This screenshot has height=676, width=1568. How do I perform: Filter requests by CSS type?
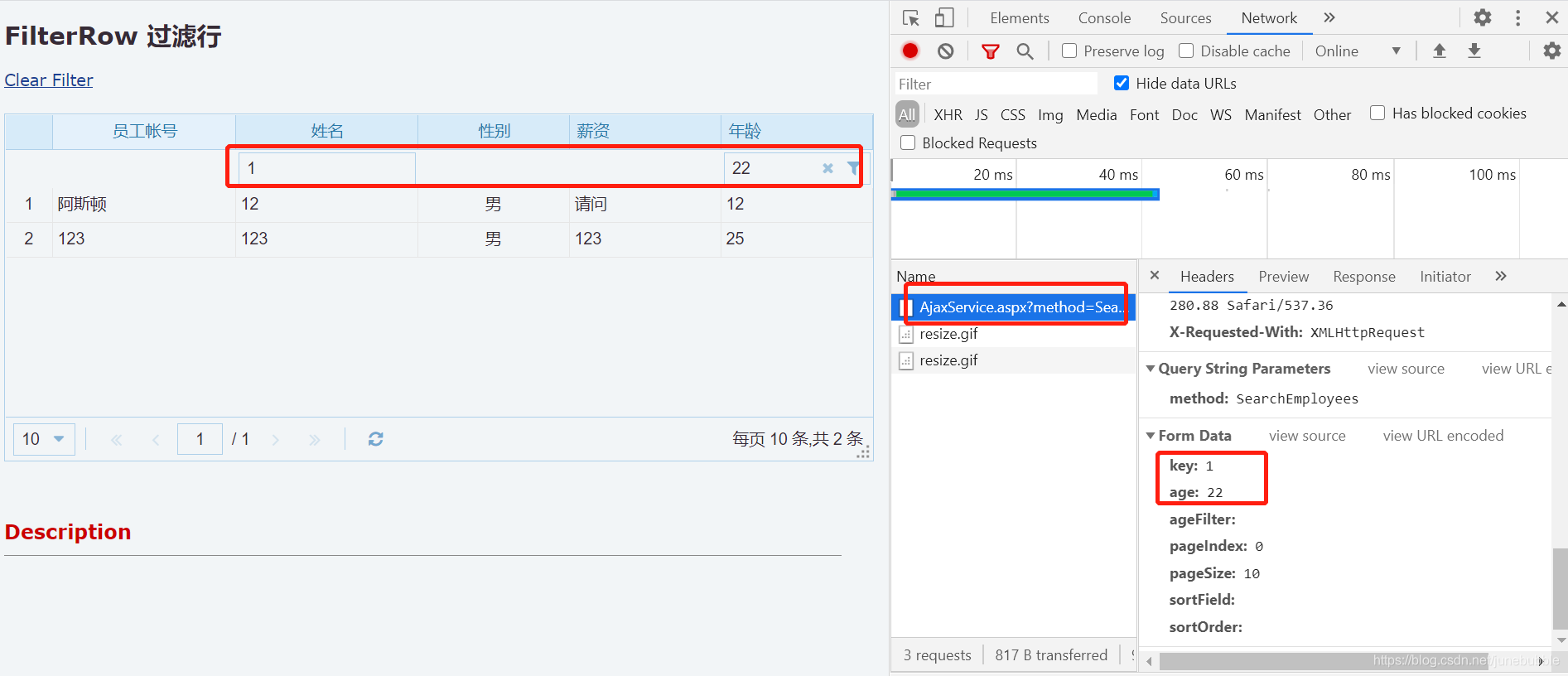tap(1012, 115)
